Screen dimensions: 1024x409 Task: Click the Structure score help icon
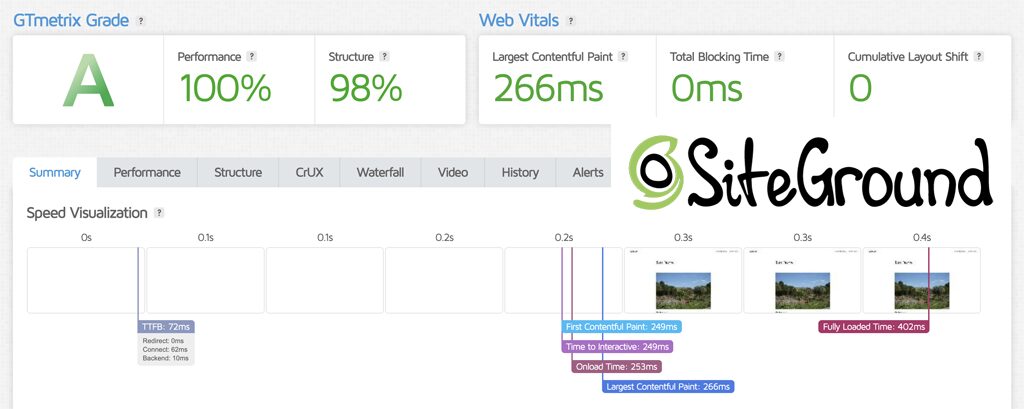click(384, 57)
